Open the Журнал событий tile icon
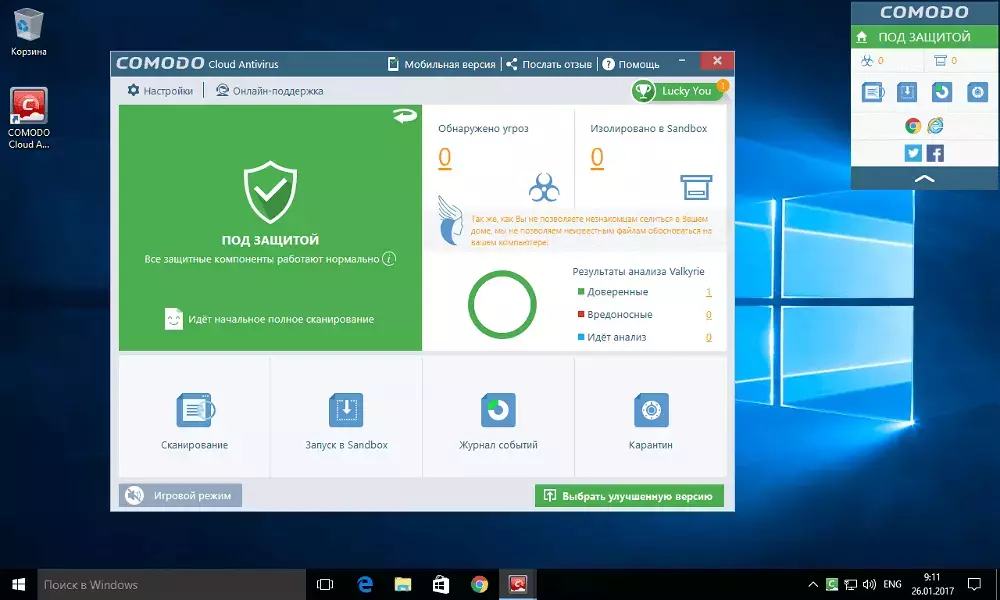The image size is (1000, 600). tap(498, 410)
